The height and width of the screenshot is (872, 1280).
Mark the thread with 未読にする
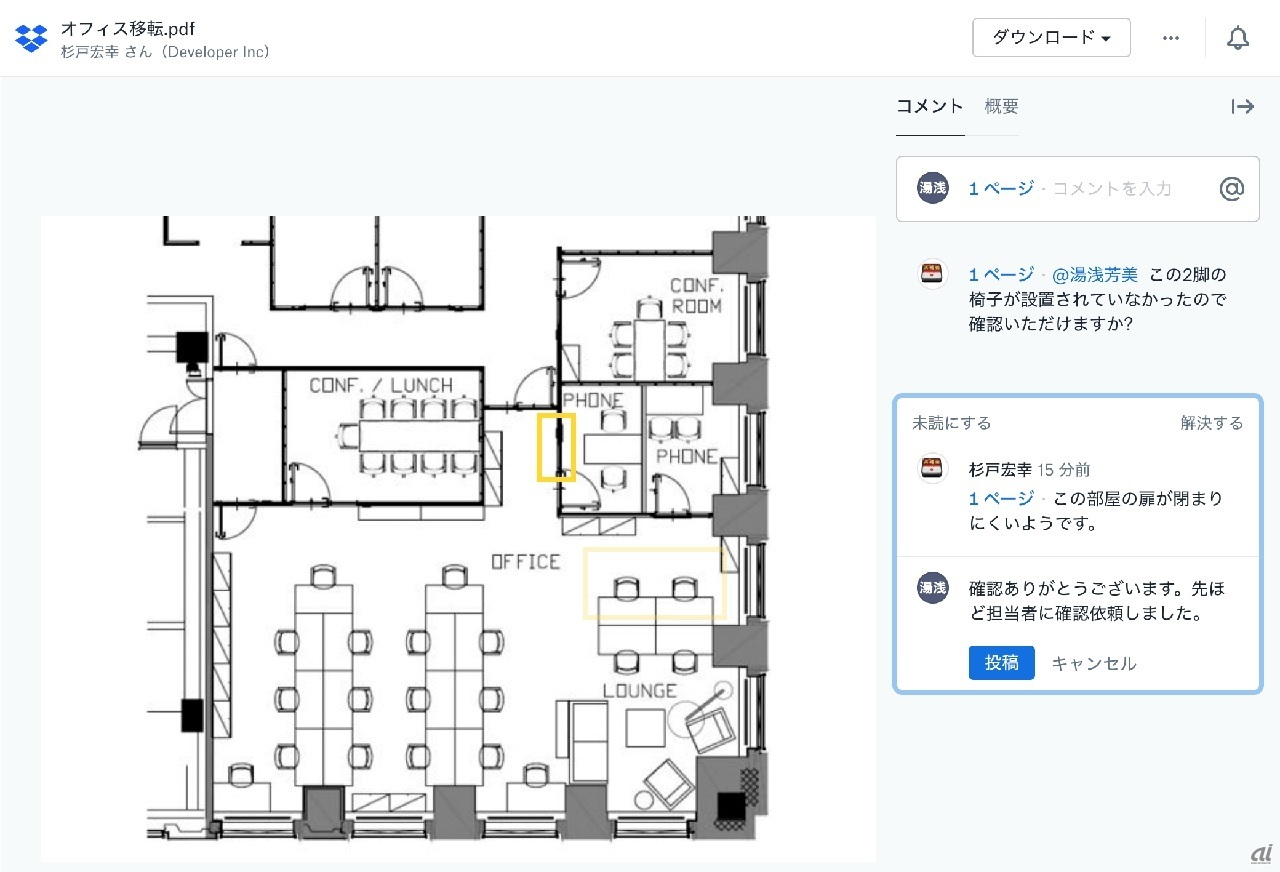coord(951,423)
